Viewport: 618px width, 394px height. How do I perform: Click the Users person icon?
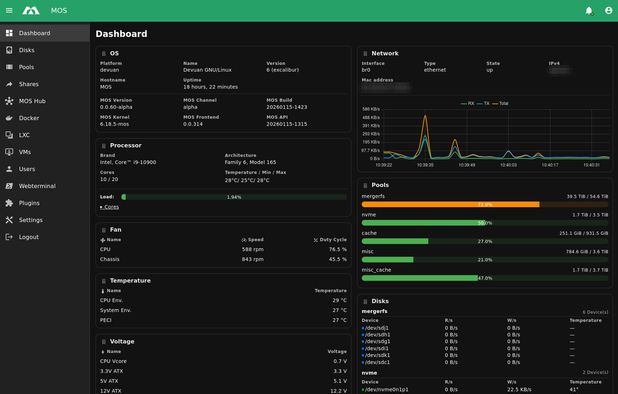tap(9, 169)
